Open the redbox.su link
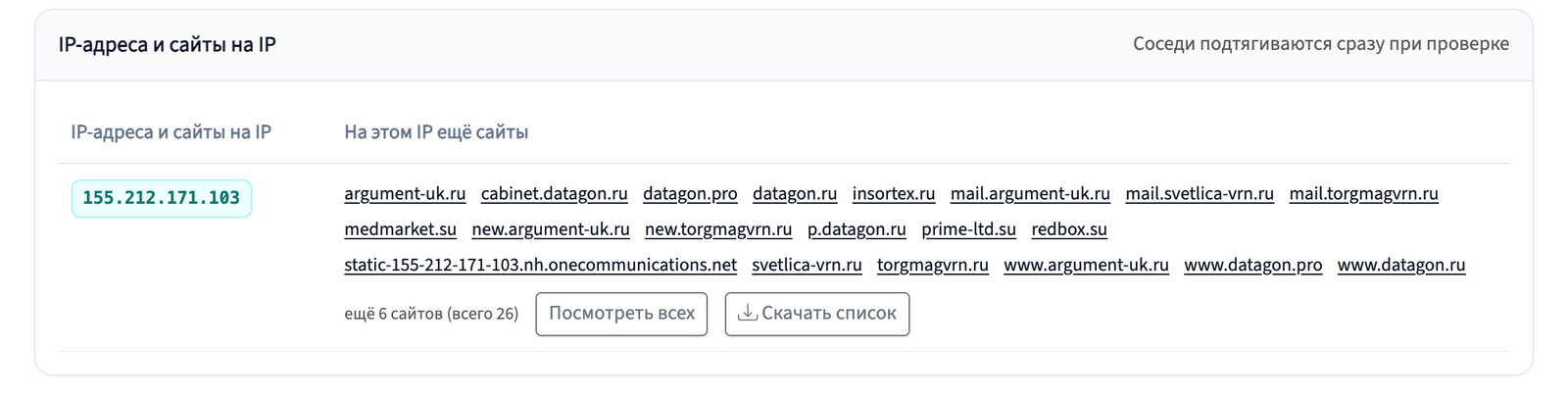Image resolution: width=1568 pixels, height=399 pixels. pyautogui.click(x=1069, y=229)
